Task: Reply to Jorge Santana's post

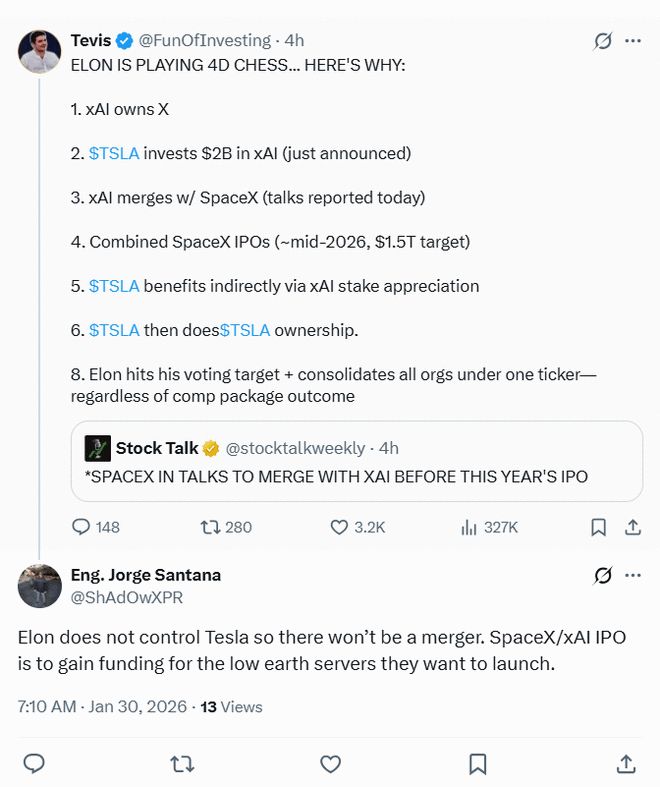Action: (34, 764)
